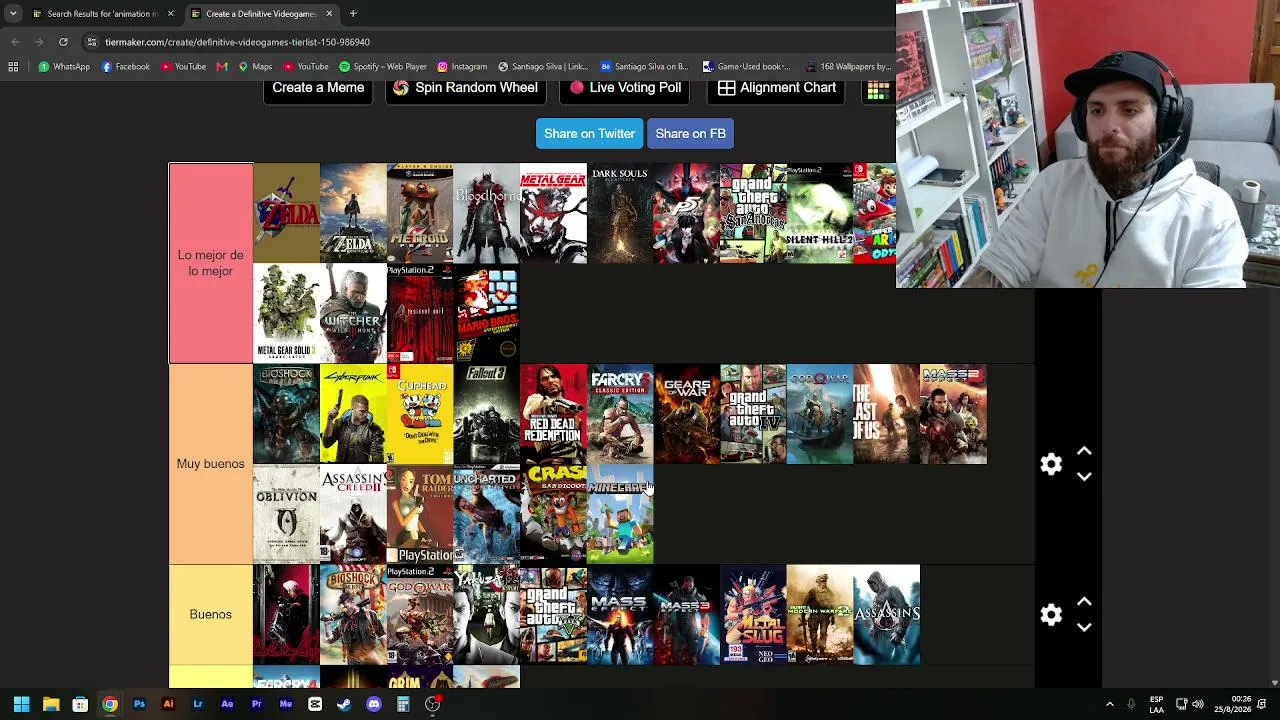Launch Microsoft Store from the taskbar
Image resolution: width=1280 pixels, height=720 pixels.
(80, 705)
